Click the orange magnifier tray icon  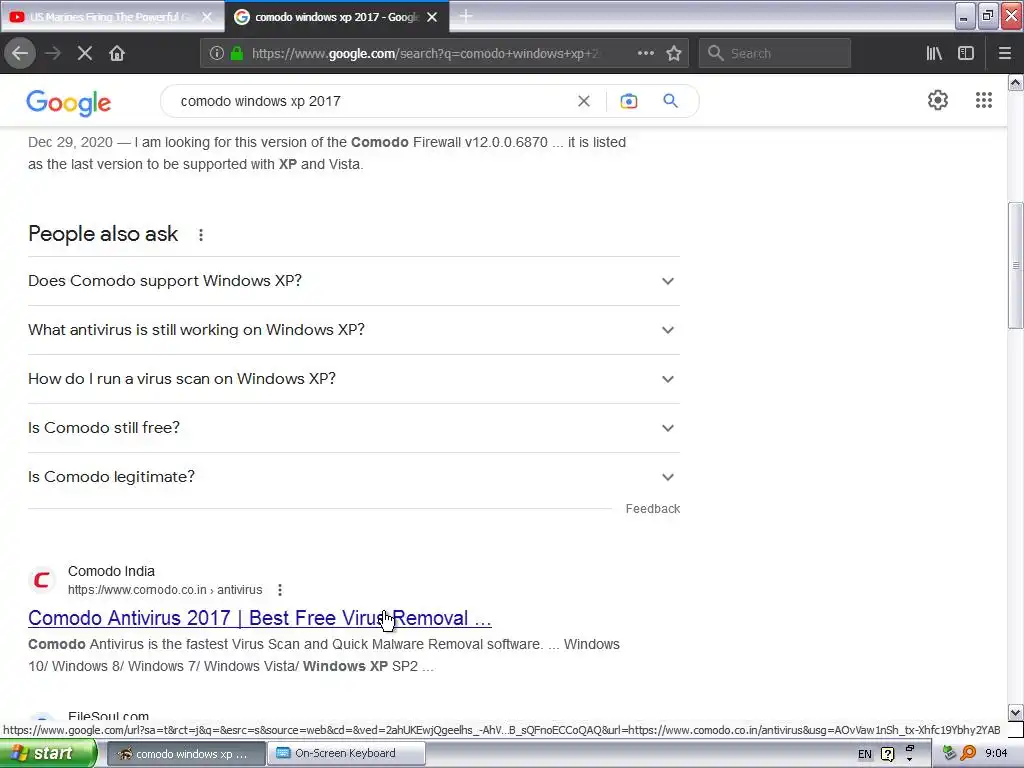click(968, 754)
